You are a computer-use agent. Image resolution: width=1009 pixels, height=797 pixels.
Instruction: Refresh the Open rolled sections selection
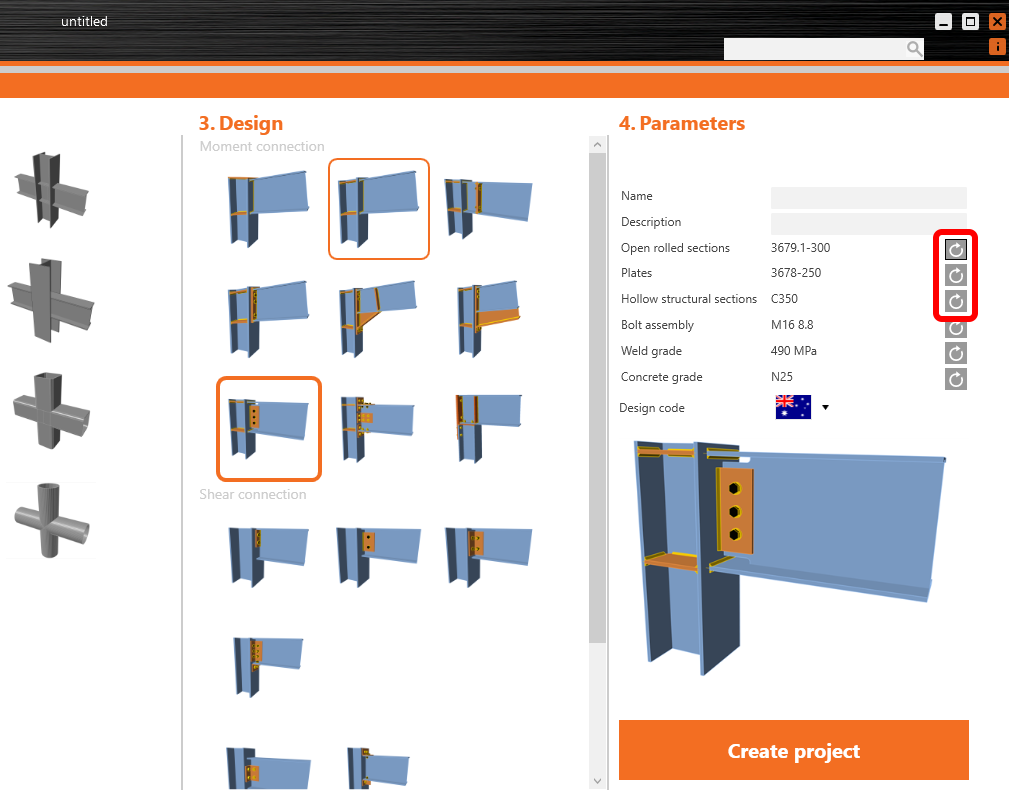point(955,249)
